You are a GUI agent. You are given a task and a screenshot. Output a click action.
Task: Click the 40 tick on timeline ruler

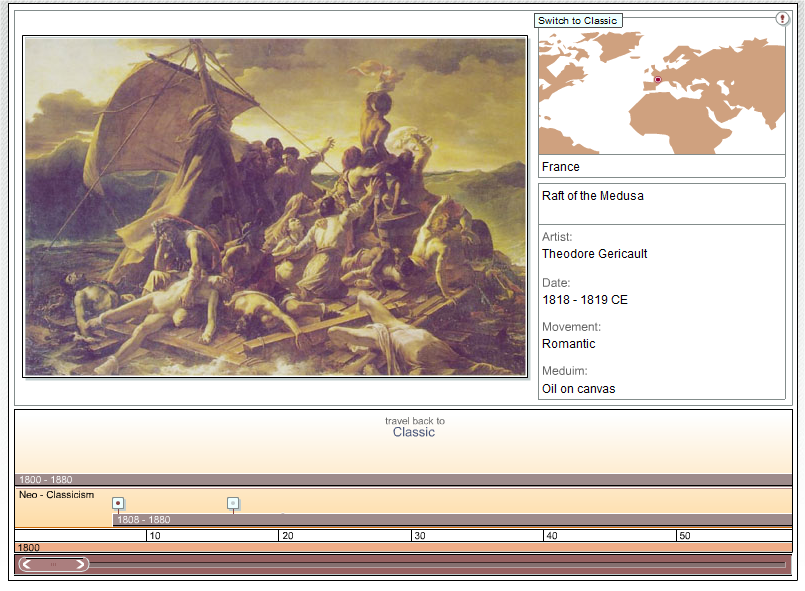551,536
